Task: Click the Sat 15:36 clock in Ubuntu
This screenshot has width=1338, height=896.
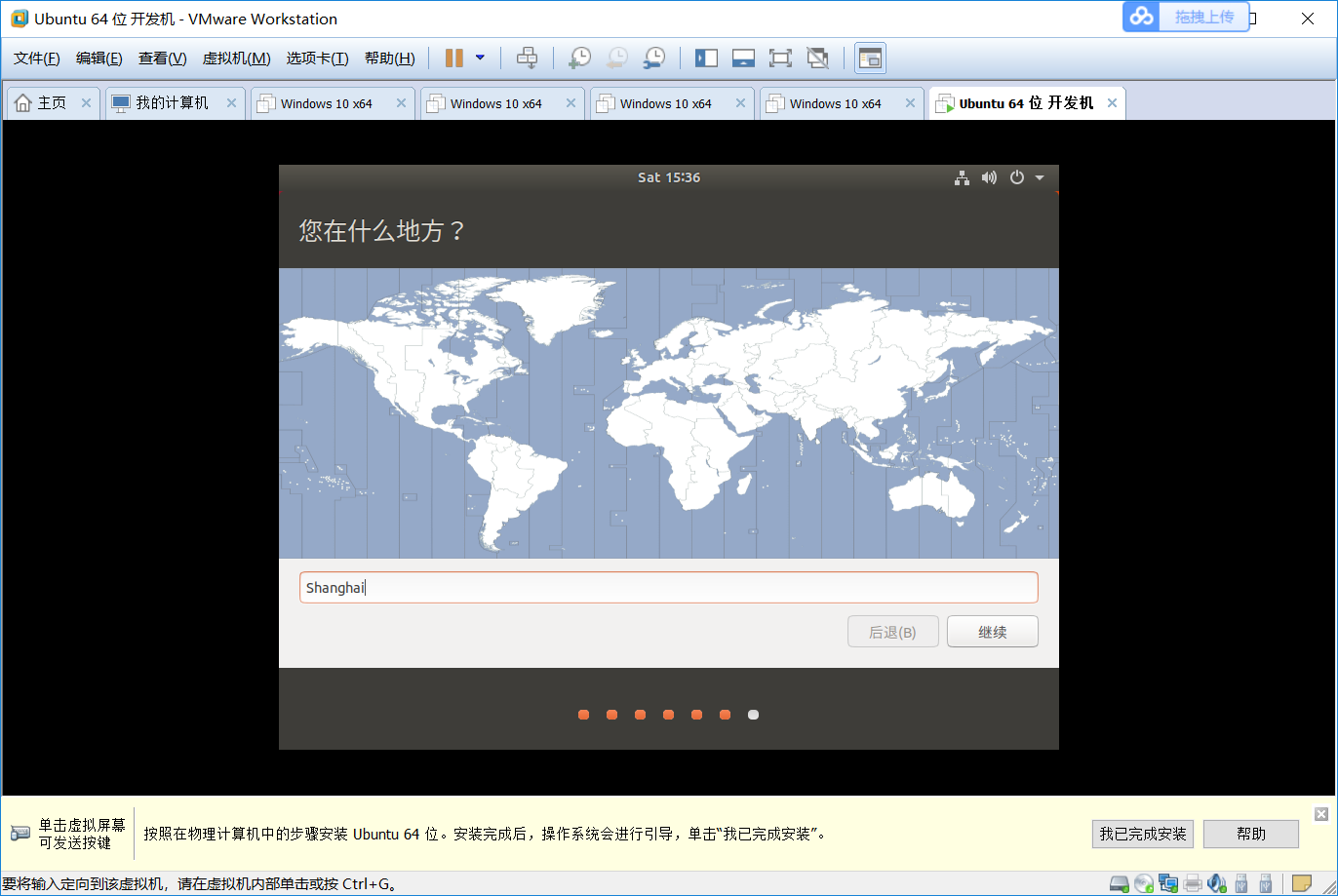Action: [x=669, y=177]
